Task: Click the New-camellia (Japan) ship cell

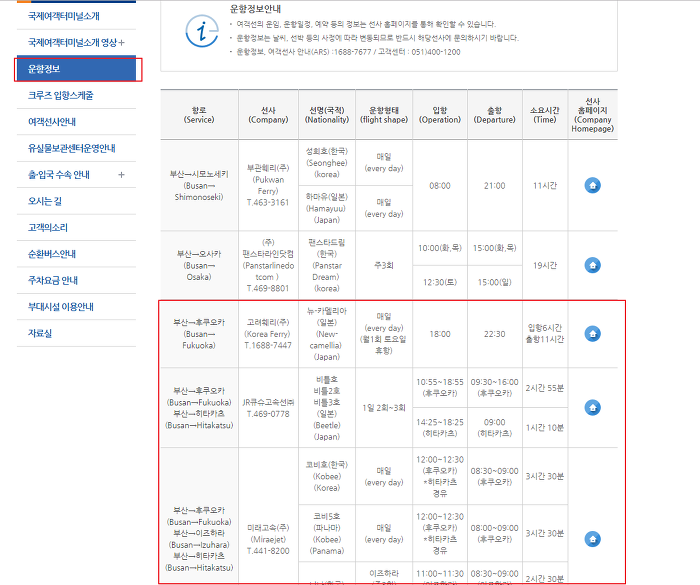Action: (327, 334)
